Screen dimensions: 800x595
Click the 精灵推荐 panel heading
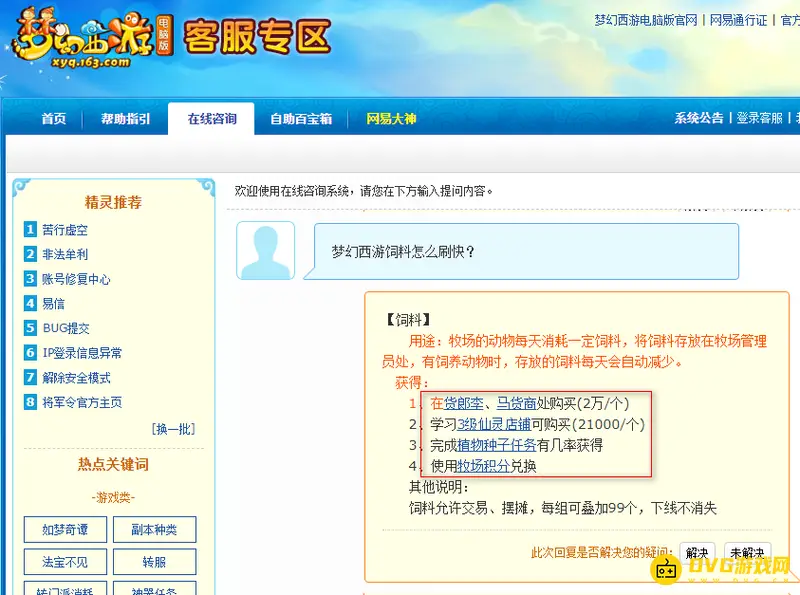click(x=113, y=202)
